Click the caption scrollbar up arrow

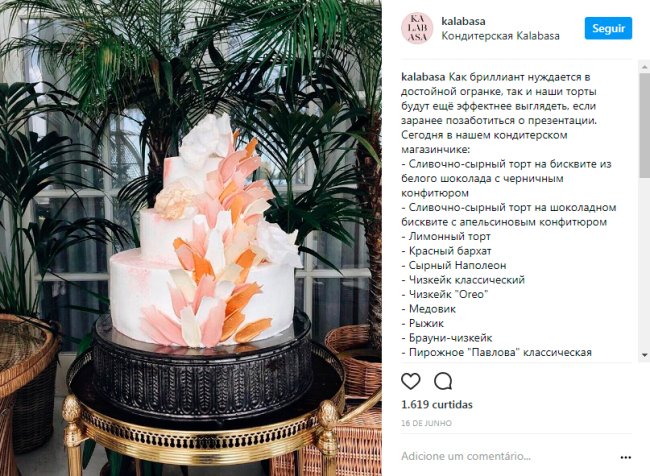click(x=645, y=66)
